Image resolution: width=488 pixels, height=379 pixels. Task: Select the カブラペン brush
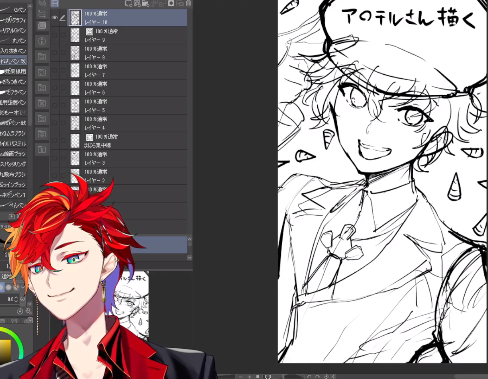tap(13, 92)
